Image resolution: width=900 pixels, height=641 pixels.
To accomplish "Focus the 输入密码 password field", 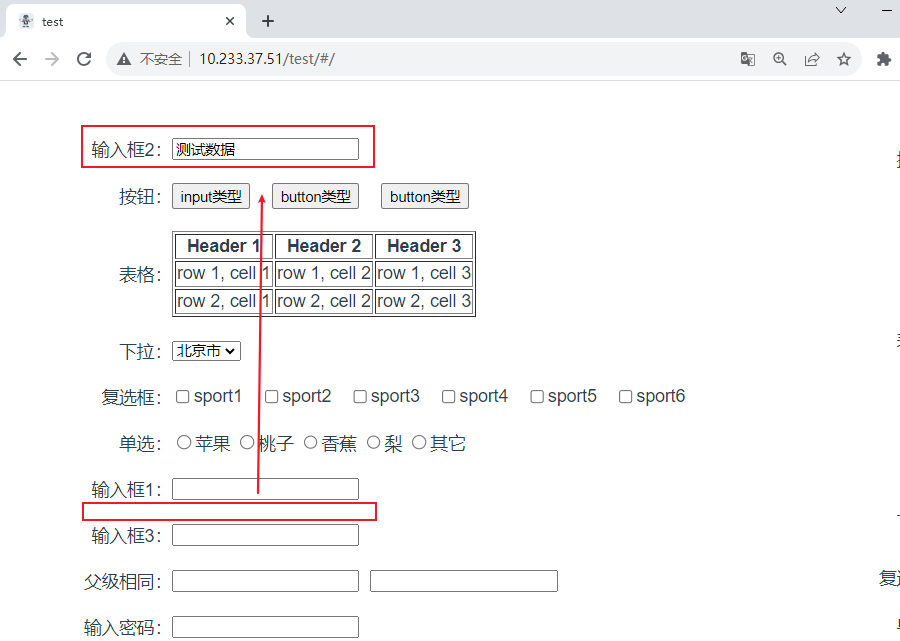I will click(265, 627).
